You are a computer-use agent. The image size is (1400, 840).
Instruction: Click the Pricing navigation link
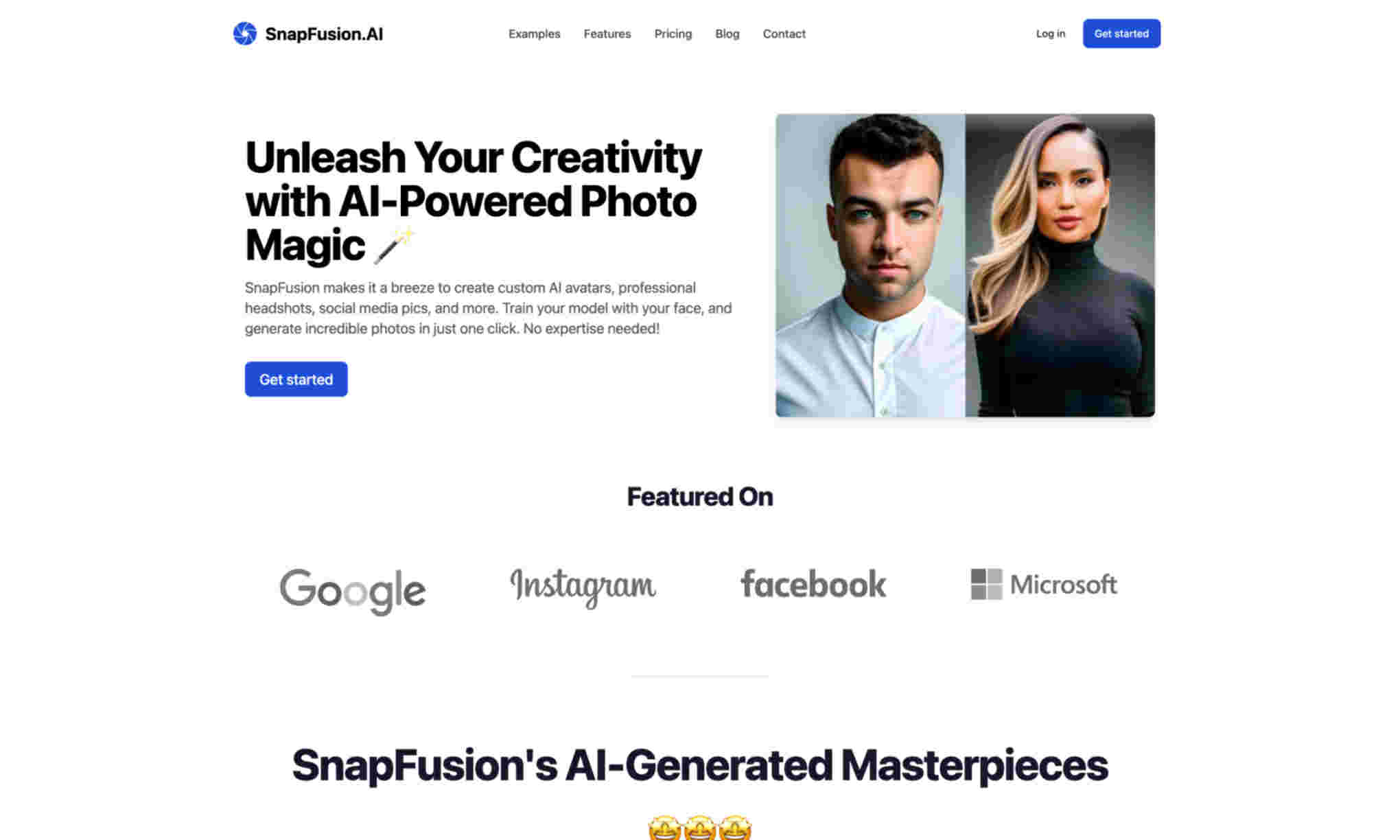[673, 33]
